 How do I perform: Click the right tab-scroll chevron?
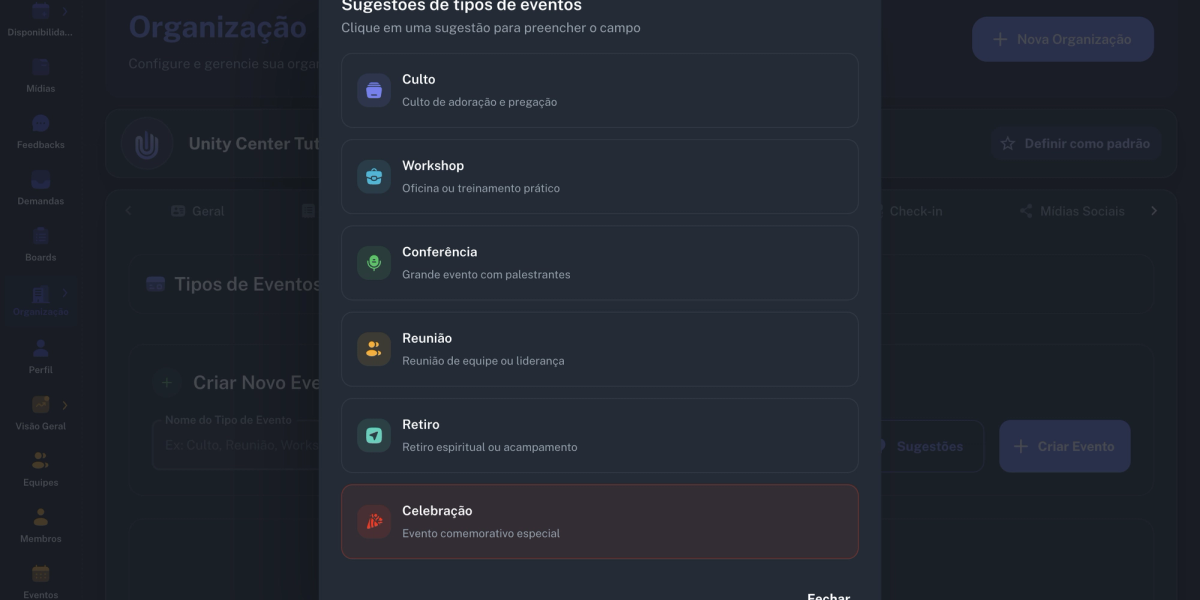[x=1154, y=211]
